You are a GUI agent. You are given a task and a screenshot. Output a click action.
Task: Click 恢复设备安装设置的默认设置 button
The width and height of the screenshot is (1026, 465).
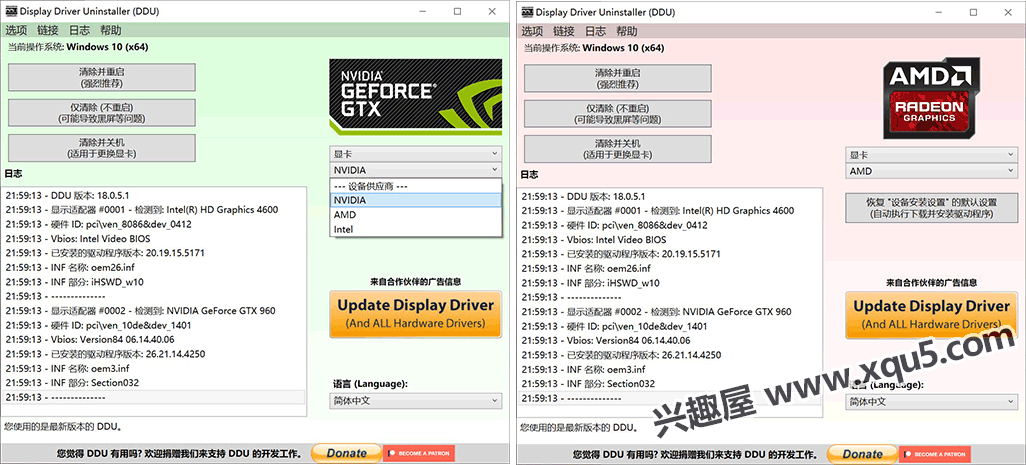pyautogui.click(x=932, y=208)
